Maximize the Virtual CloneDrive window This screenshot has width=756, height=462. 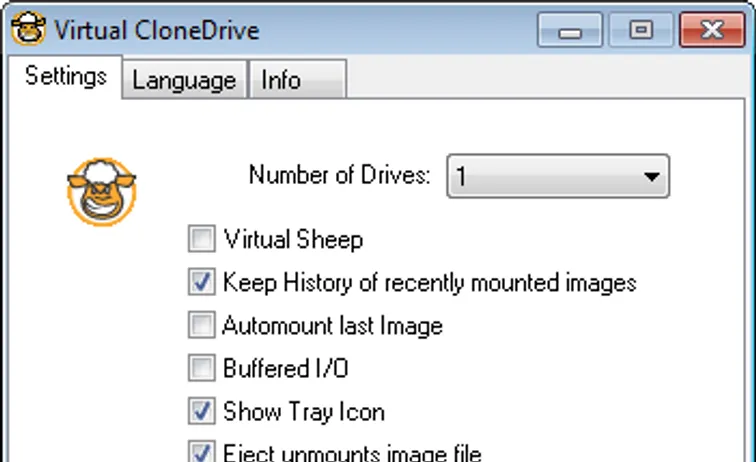640,31
